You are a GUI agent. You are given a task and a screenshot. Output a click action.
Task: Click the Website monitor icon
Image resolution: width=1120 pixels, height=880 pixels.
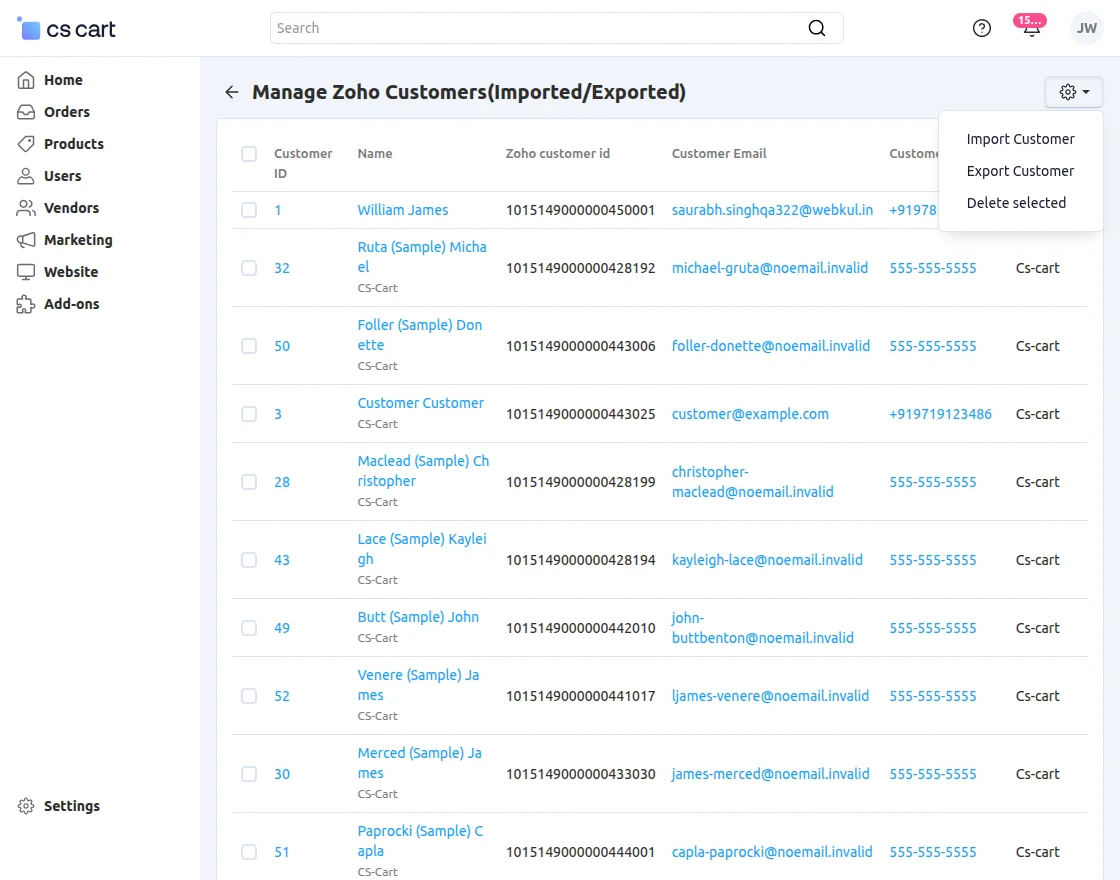point(26,272)
